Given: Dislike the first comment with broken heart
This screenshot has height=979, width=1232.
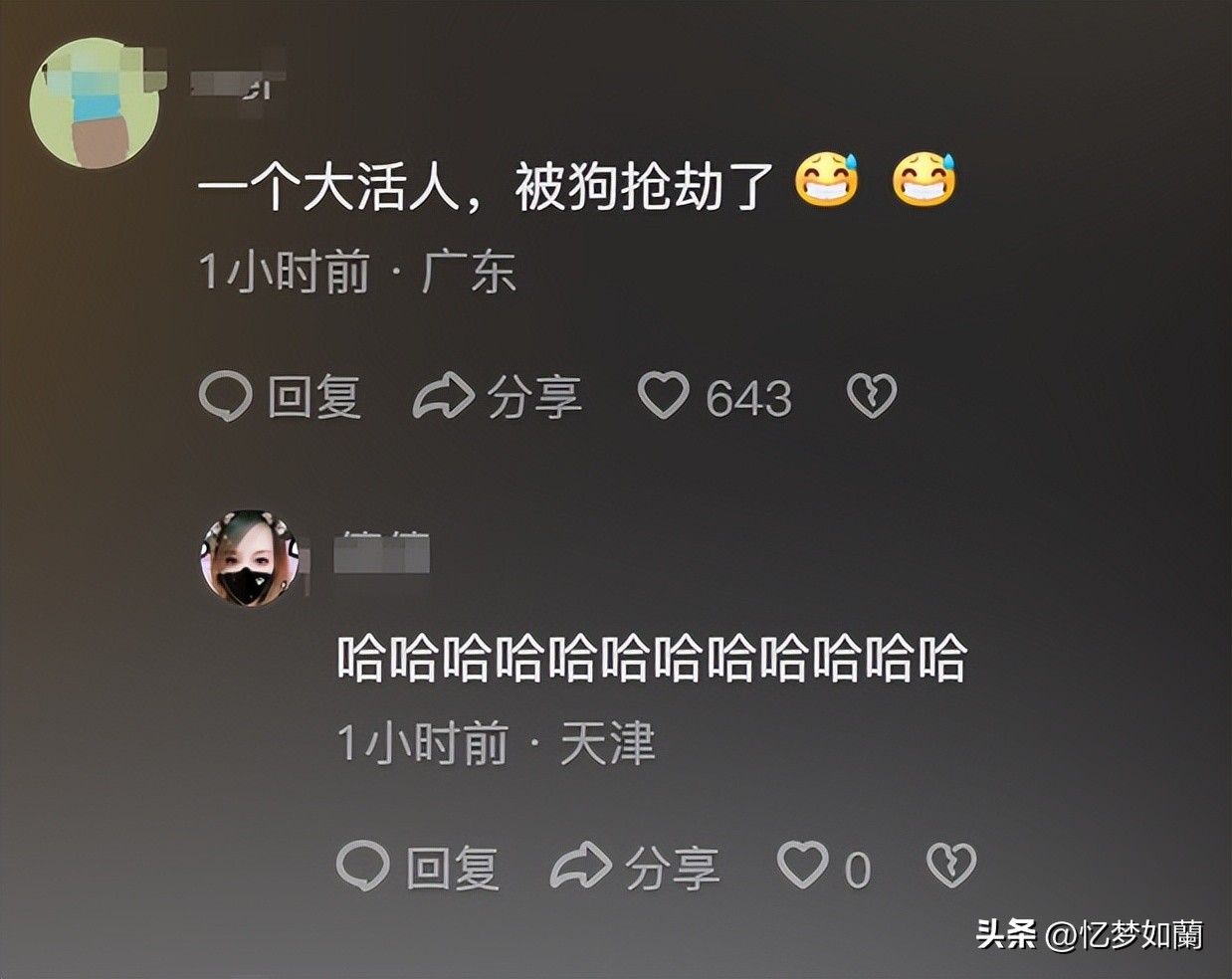Looking at the screenshot, I should (872, 395).
